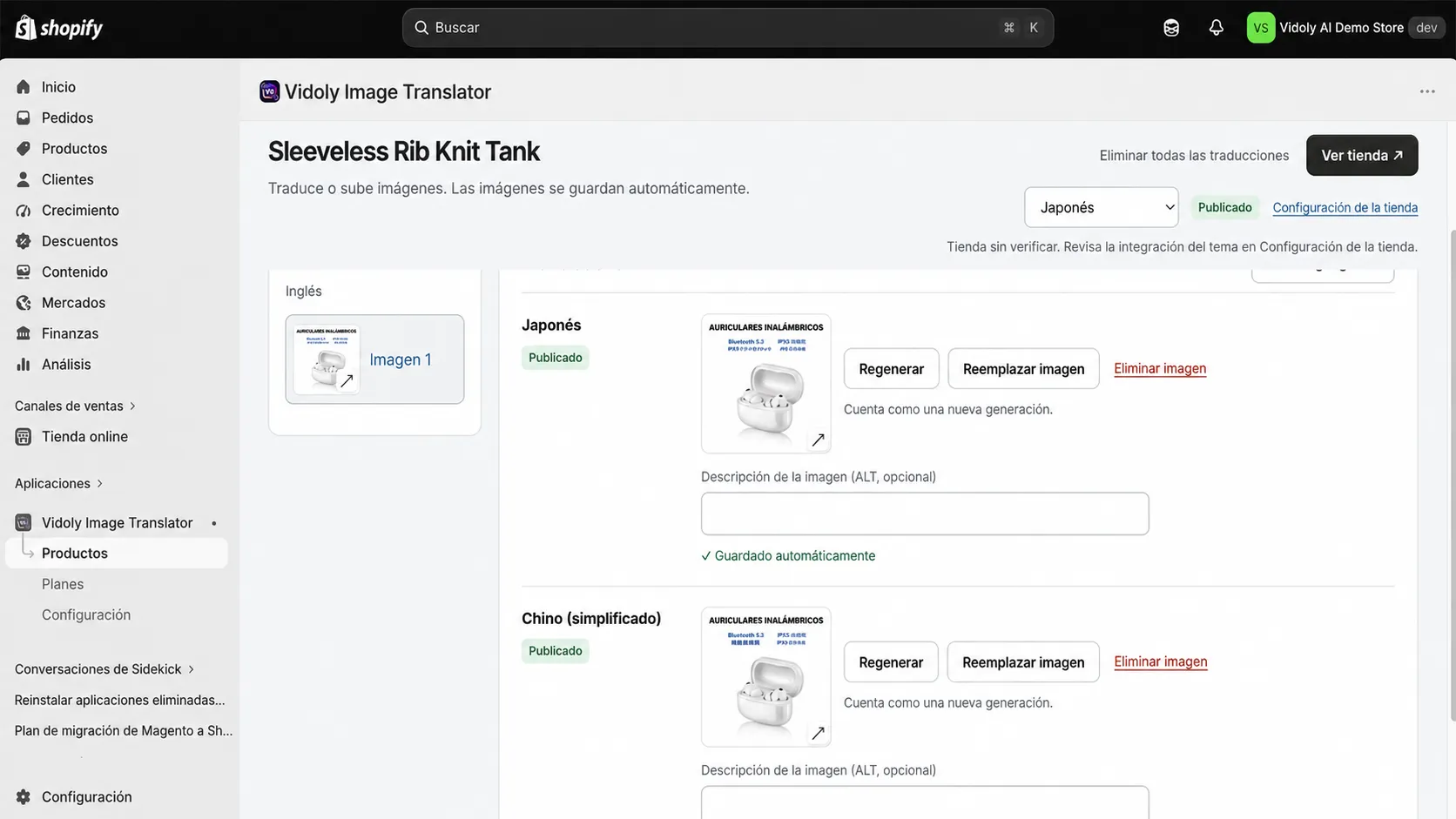Viewport: 1456px width, 819px height.
Task: Click the Japonés ALT description field
Action: pos(925,514)
